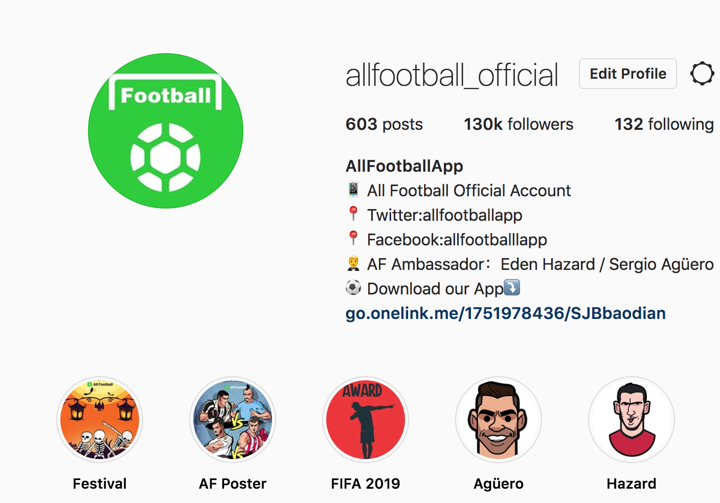The width and height of the screenshot is (720, 503).
Task: Click the AllFootballApp display name
Action: coord(404,166)
